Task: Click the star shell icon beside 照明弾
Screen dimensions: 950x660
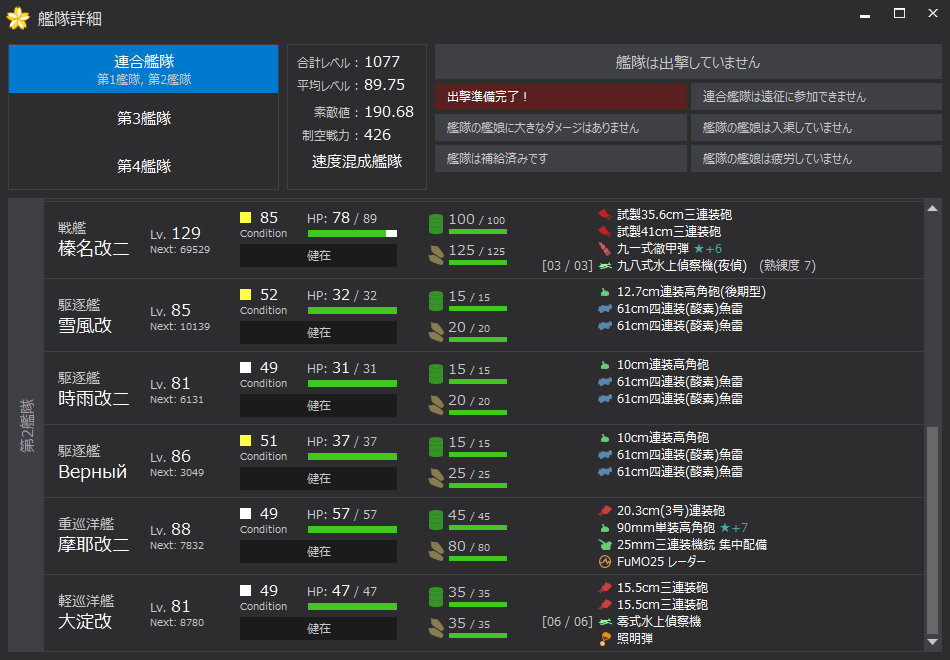Action: click(x=604, y=639)
